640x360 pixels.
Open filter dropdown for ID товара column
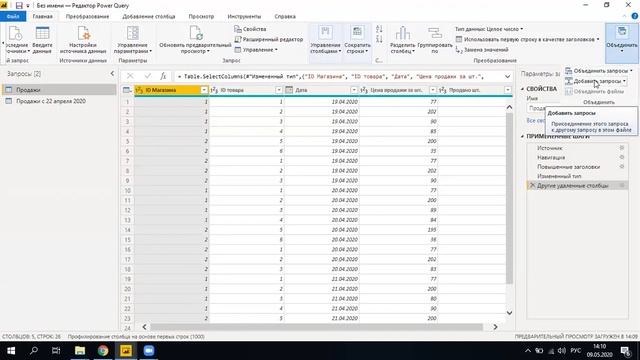[279, 90]
